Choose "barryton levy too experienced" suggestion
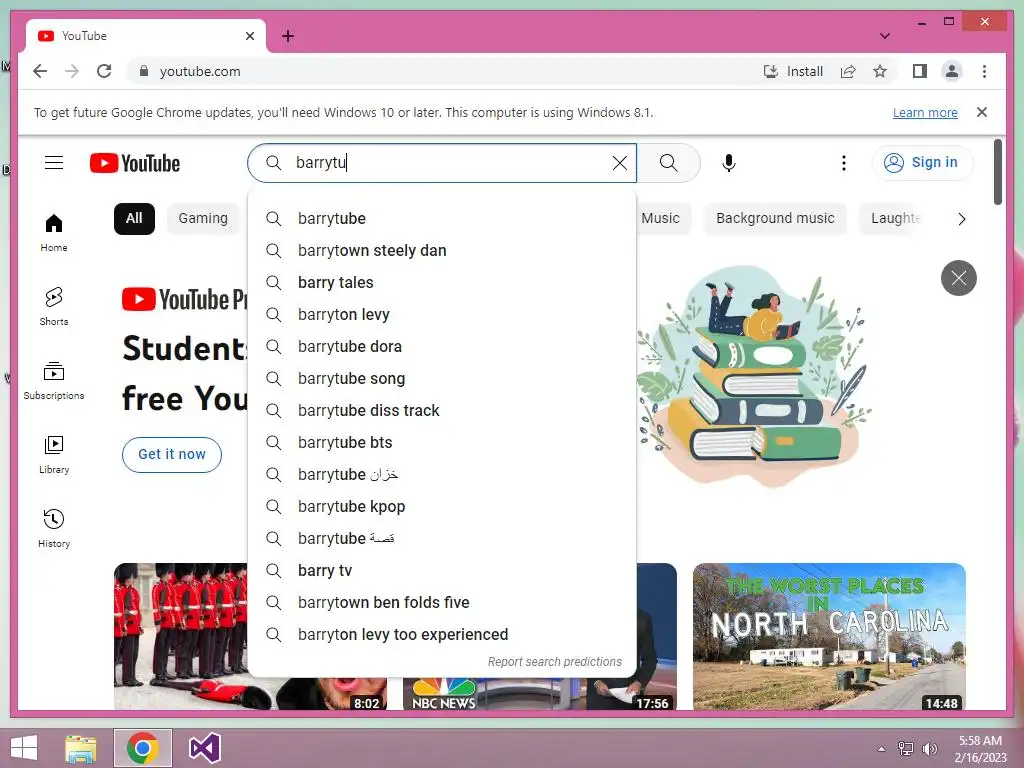 tap(442, 634)
